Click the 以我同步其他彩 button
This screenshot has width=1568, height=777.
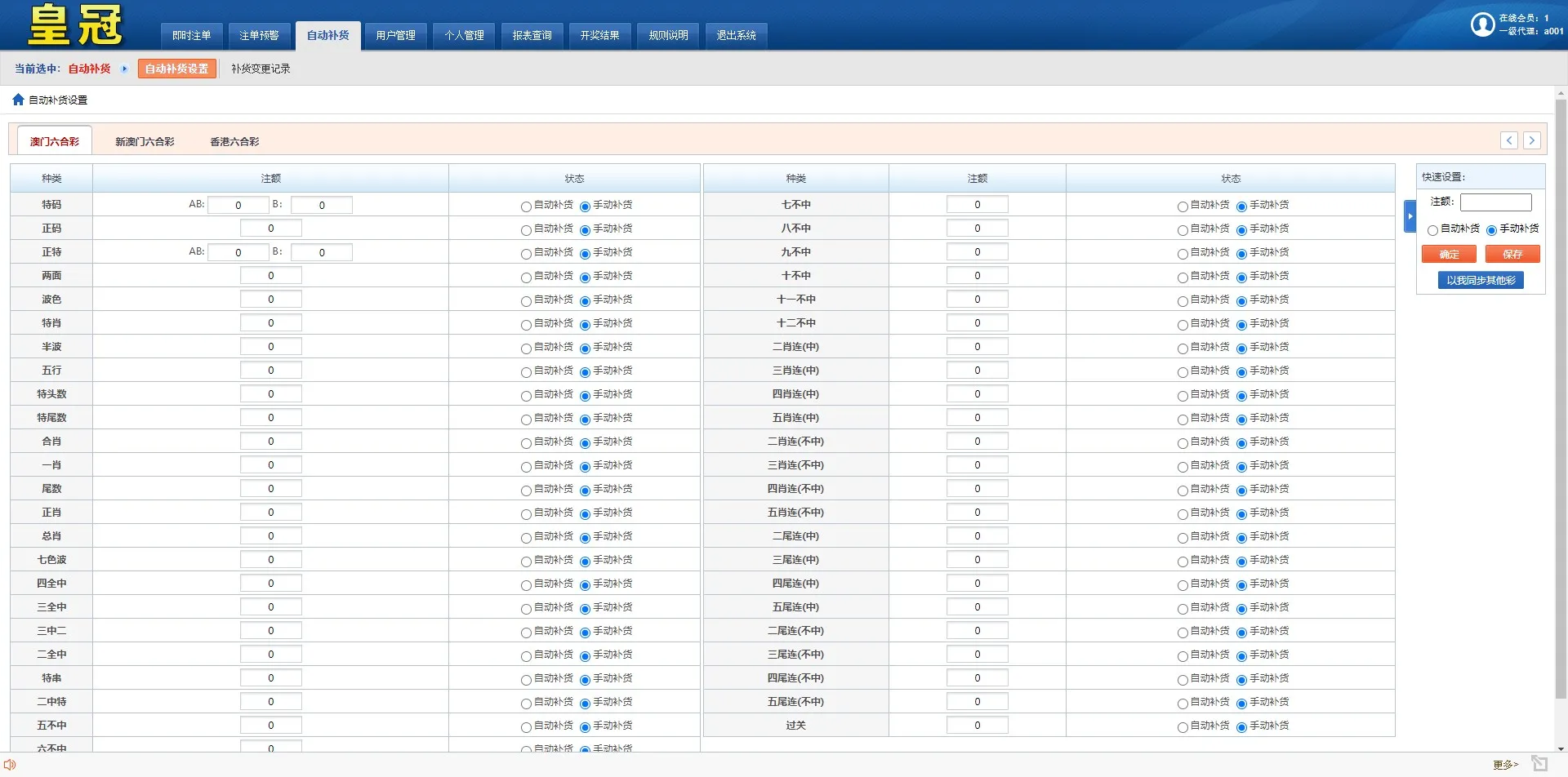[x=1480, y=280]
